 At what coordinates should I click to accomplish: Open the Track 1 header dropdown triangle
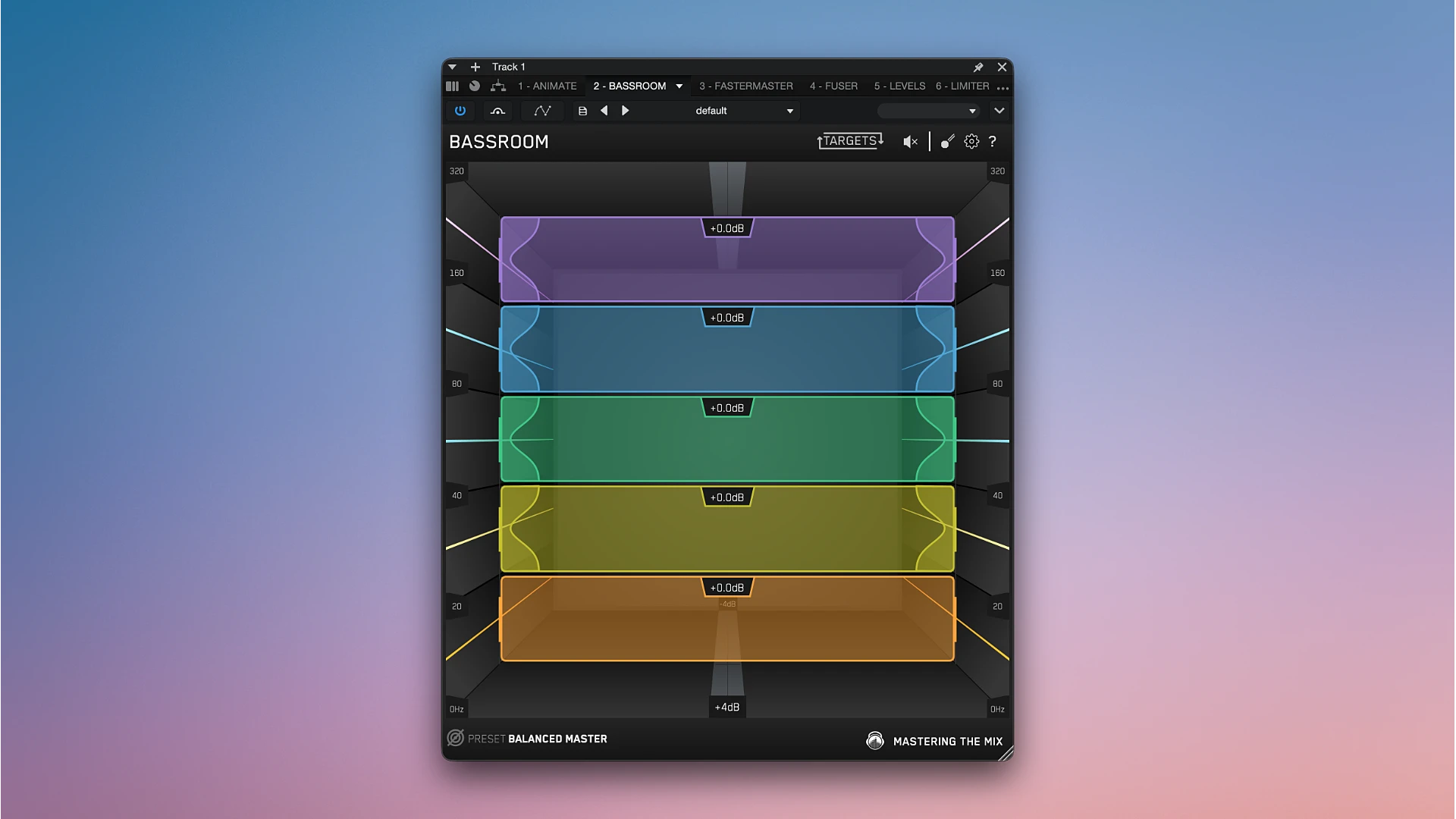click(x=453, y=67)
